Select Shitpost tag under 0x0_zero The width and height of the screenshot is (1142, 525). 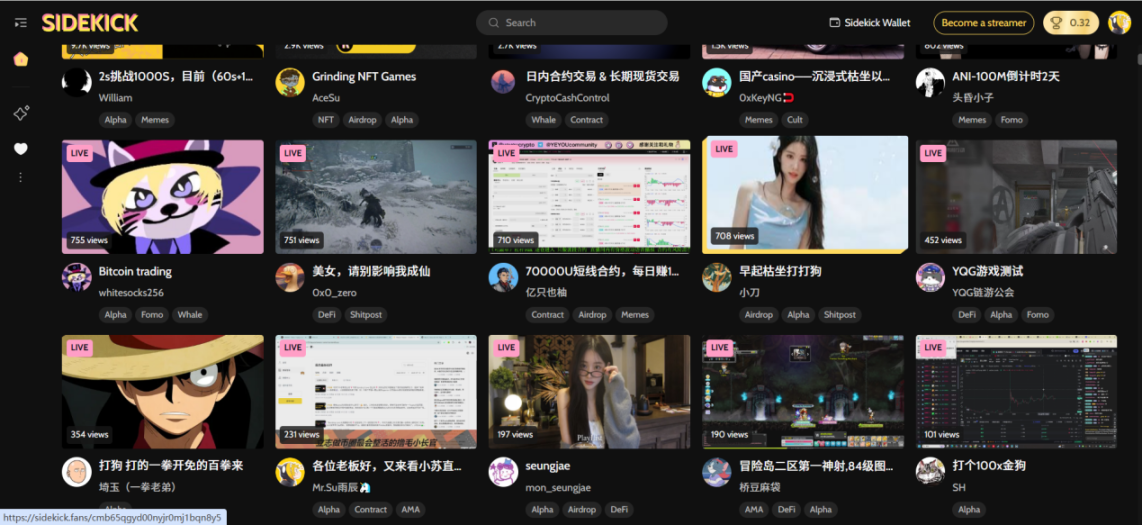(366, 315)
